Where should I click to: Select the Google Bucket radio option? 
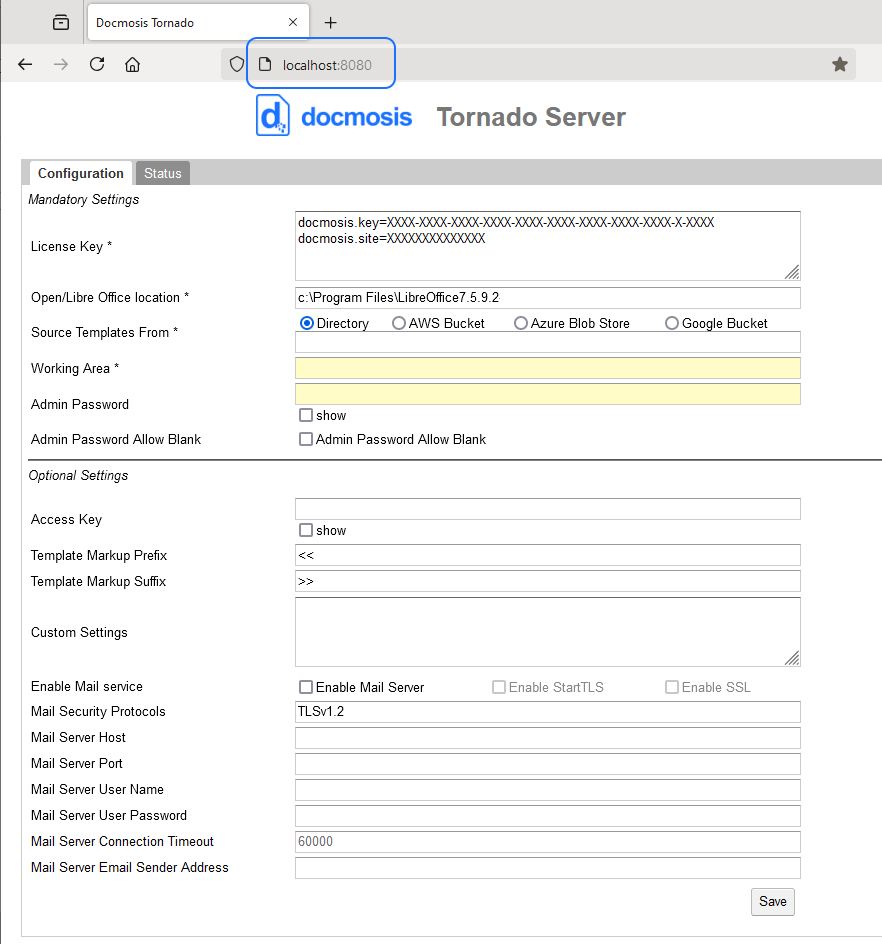pos(672,323)
